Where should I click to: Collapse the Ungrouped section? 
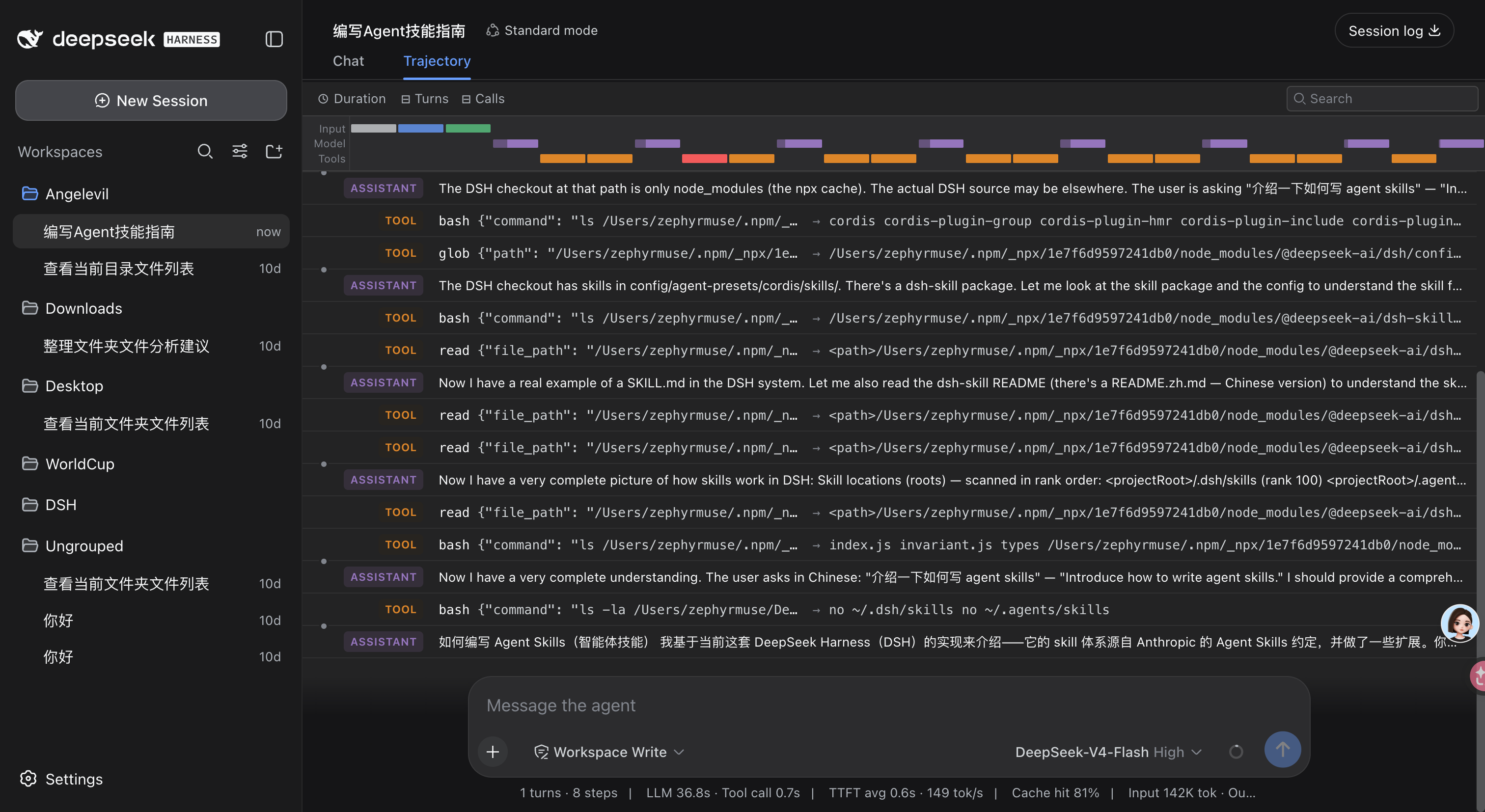84,546
